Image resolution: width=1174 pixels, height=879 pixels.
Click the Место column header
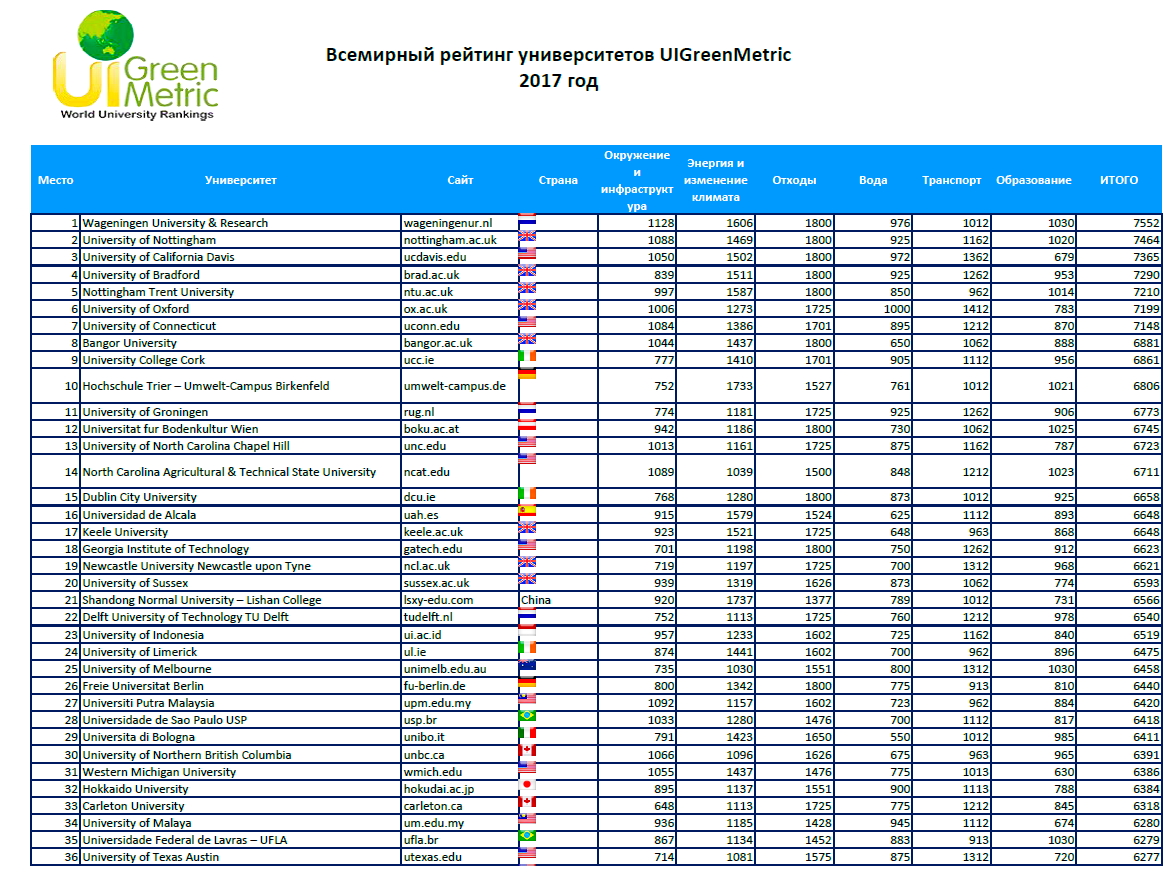(55, 180)
